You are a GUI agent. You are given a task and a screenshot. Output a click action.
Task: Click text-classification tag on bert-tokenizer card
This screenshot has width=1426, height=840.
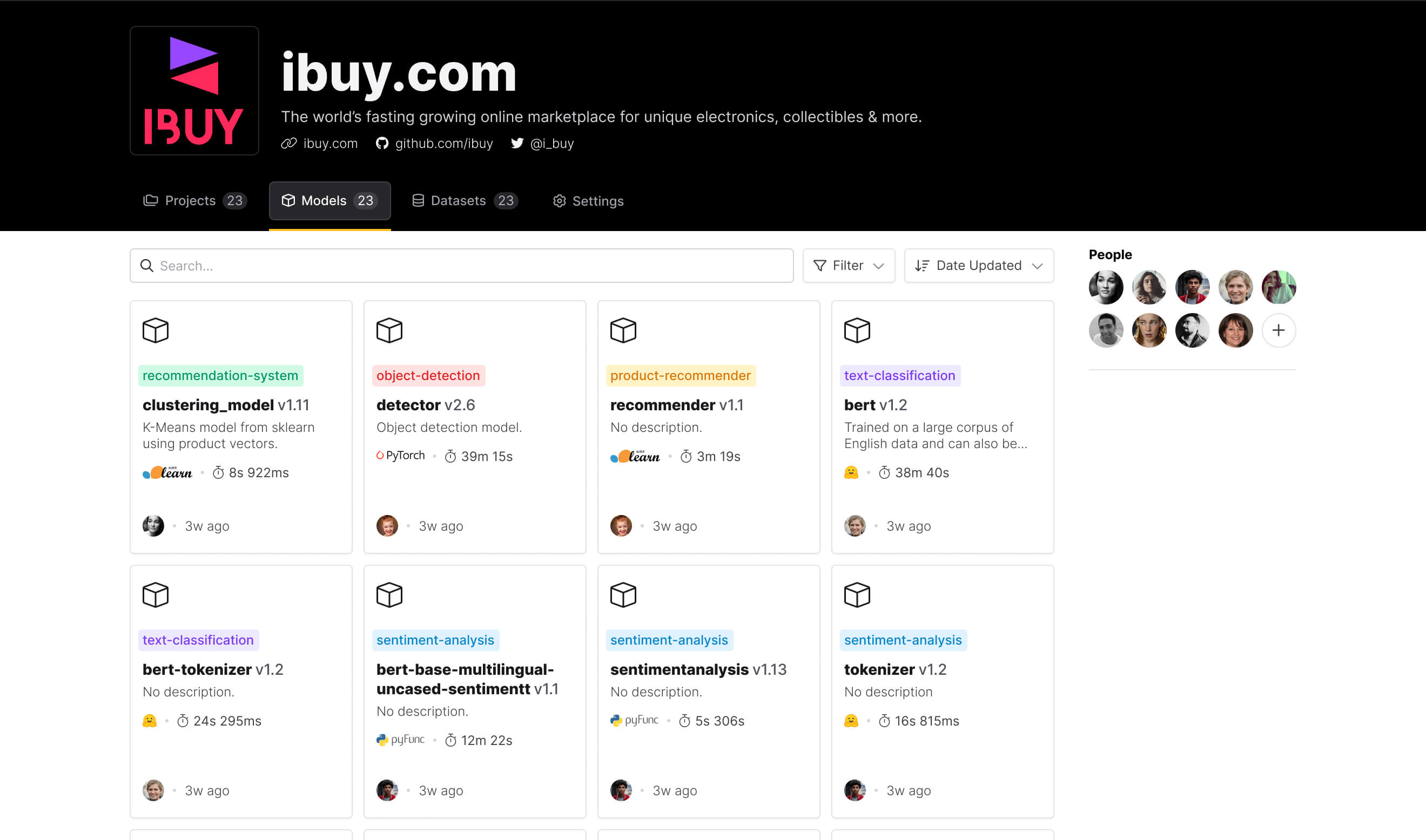tap(198, 640)
